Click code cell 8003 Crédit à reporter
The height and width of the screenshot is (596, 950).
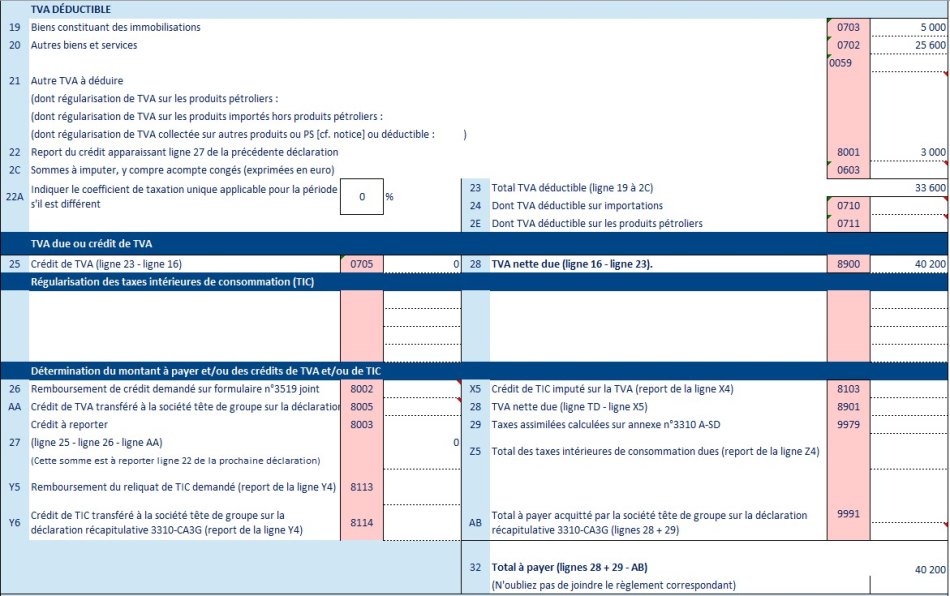point(361,424)
